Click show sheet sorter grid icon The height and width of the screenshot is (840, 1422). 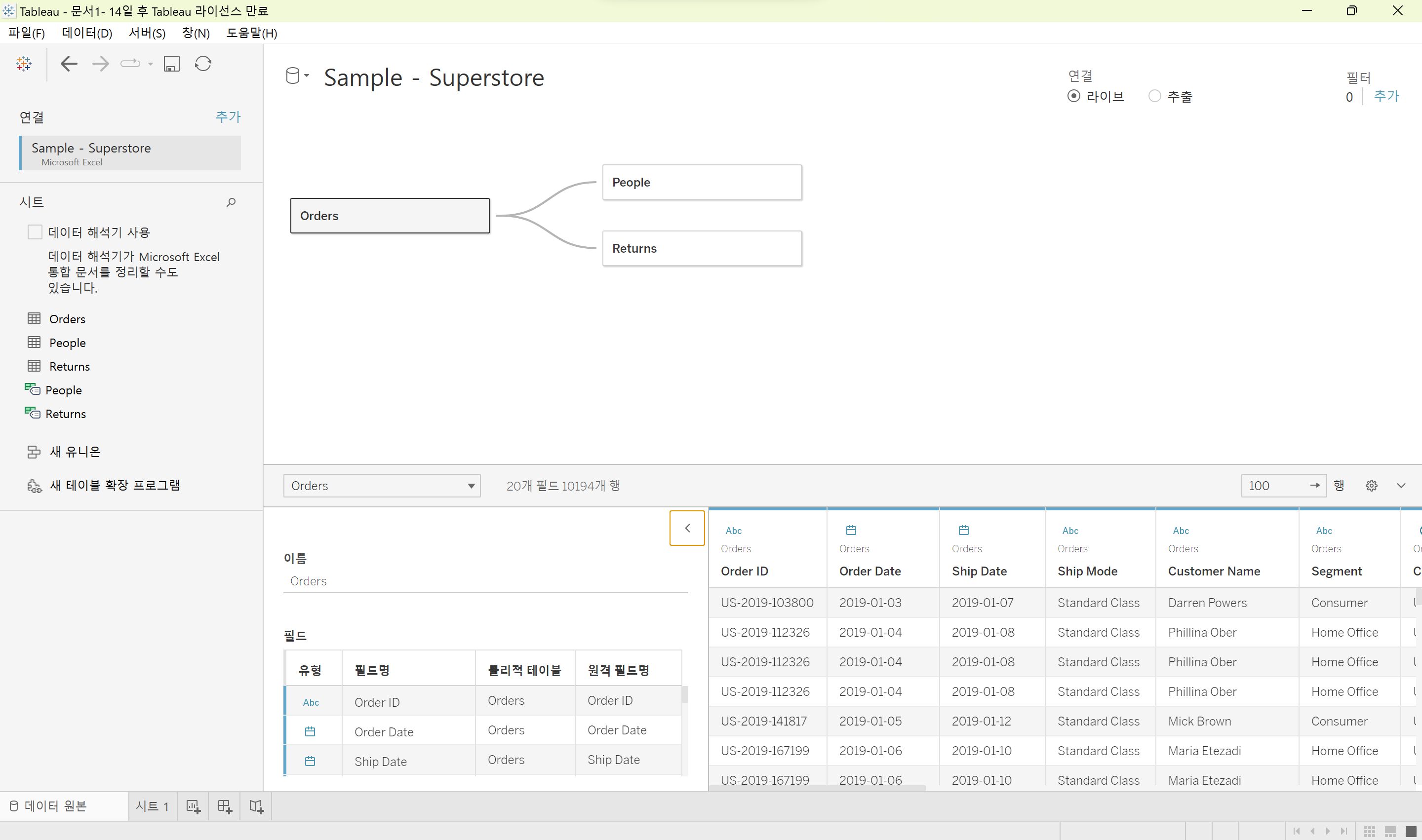point(1370,831)
